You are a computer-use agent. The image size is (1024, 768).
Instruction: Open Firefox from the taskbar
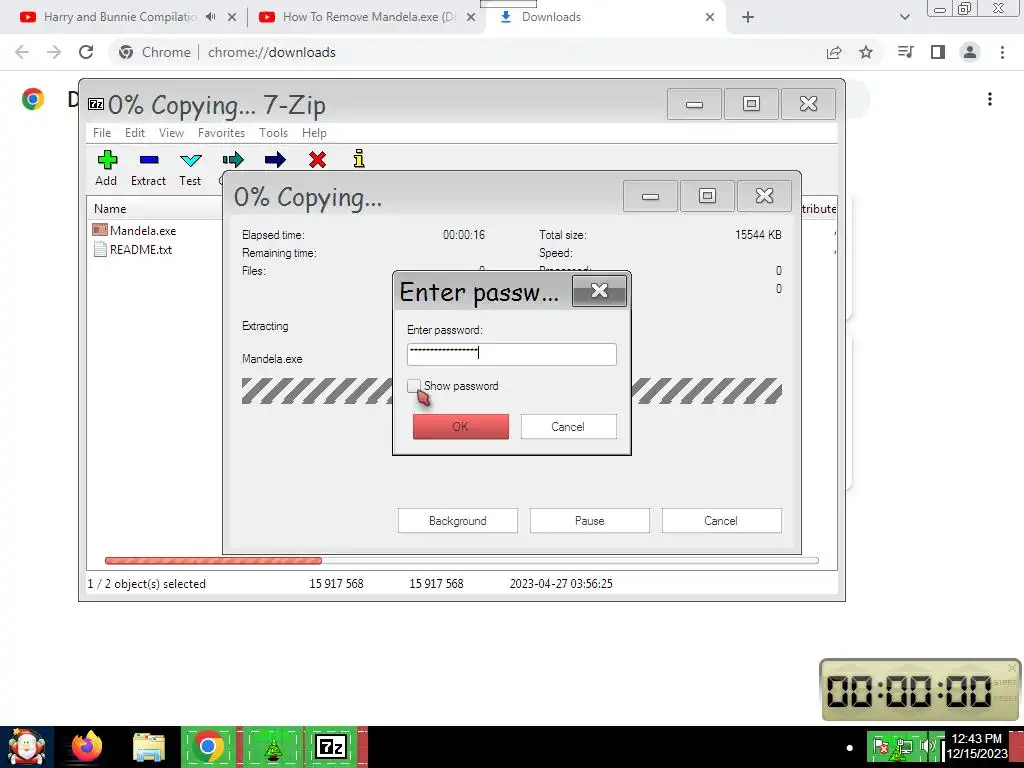pos(87,746)
